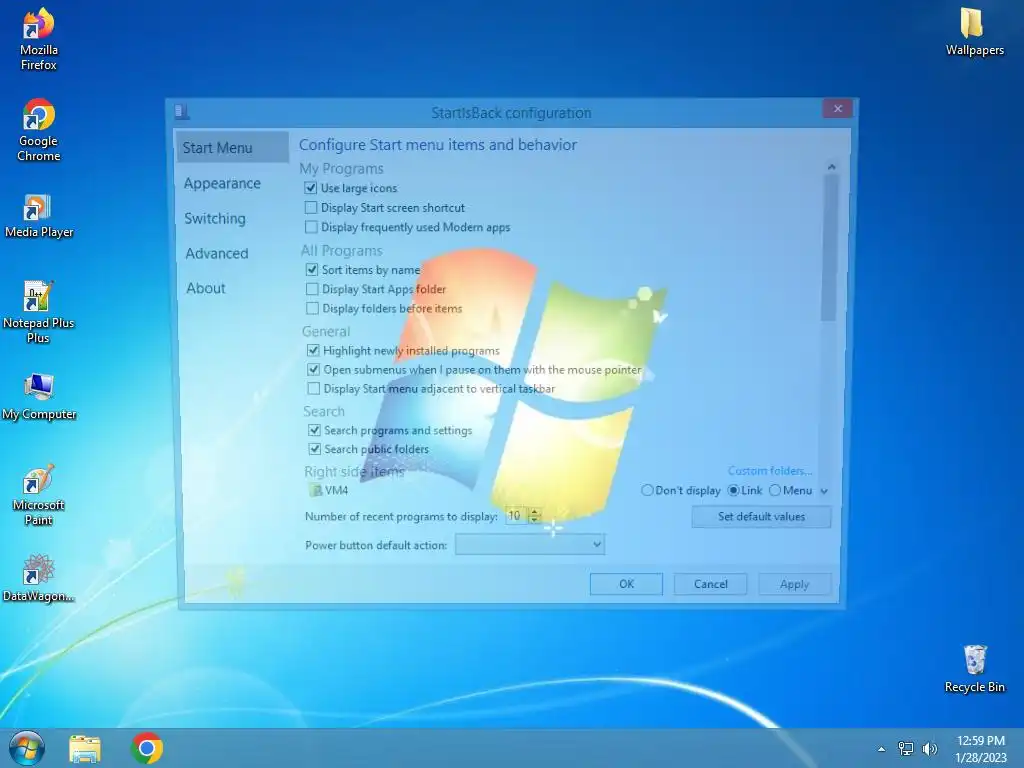The image size is (1024, 768).
Task: Click the recent programs number field
Action: [x=517, y=516]
